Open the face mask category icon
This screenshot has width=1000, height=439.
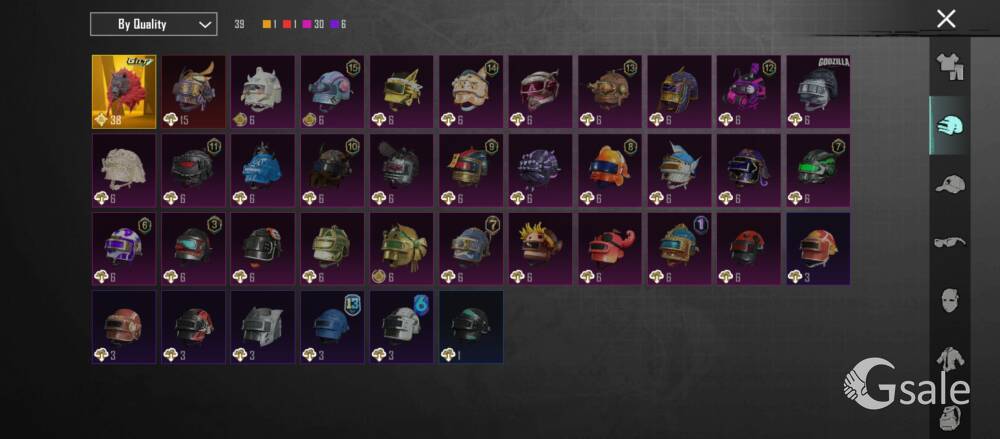pos(950,300)
